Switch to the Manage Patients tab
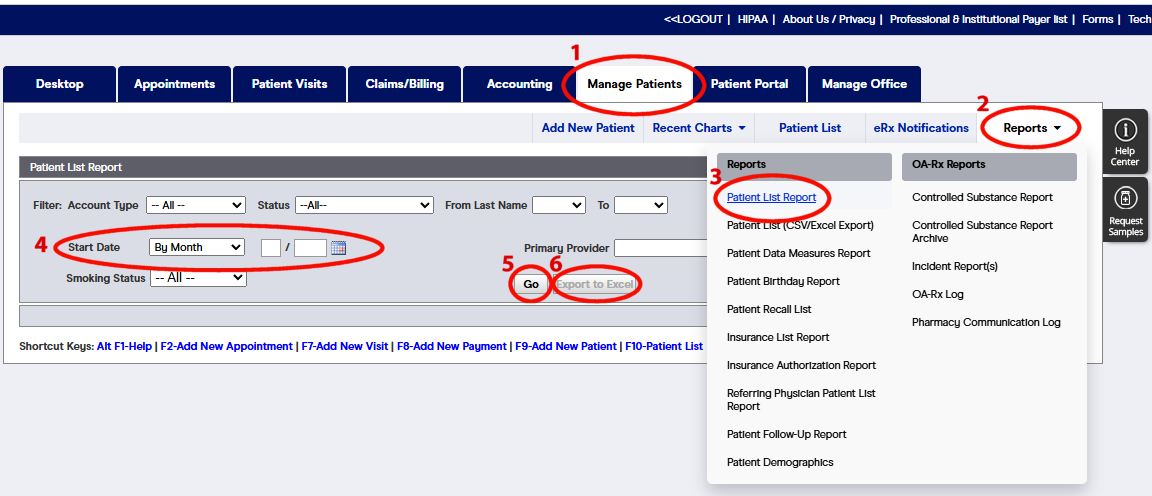This screenshot has width=1152, height=496. [634, 84]
